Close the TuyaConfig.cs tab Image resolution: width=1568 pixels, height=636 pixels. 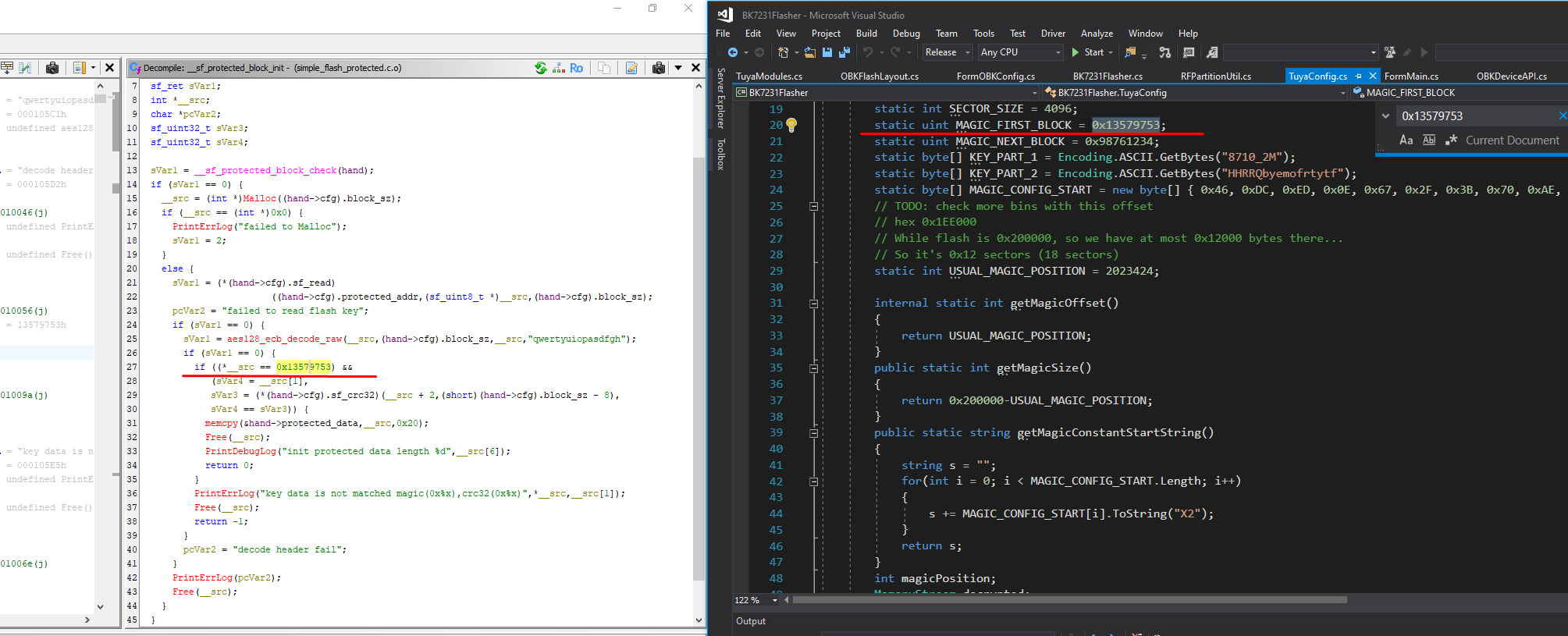1372,76
